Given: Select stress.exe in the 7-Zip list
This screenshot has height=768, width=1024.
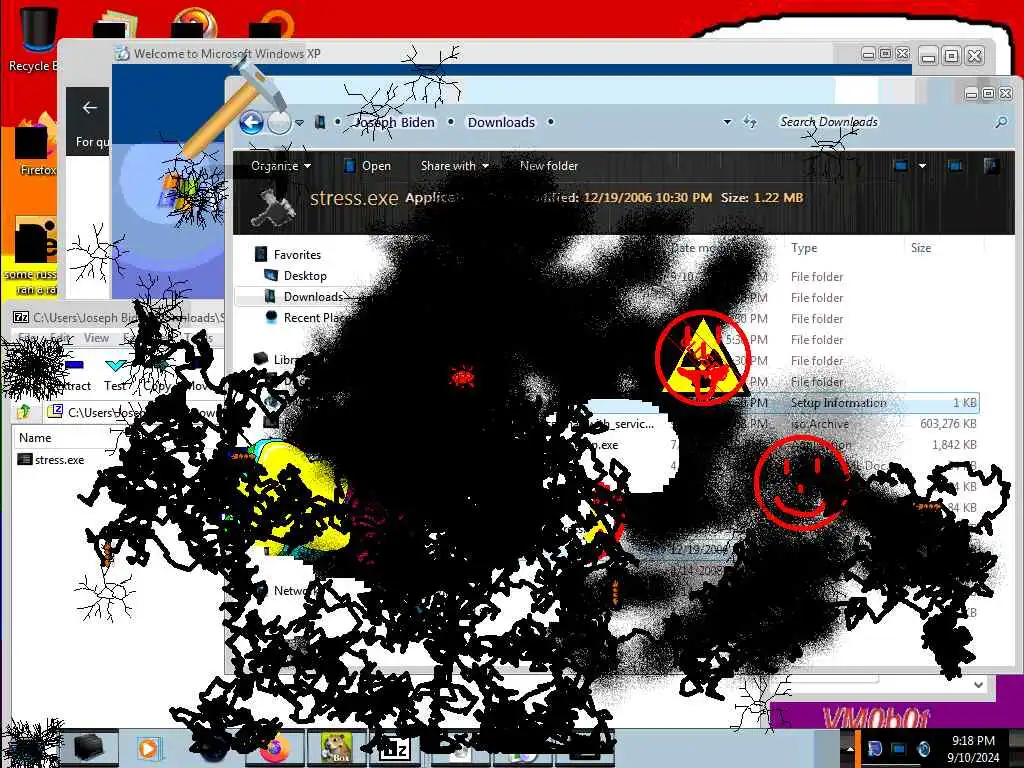Looking at the screenshot, I should click(x=51, y=460).
